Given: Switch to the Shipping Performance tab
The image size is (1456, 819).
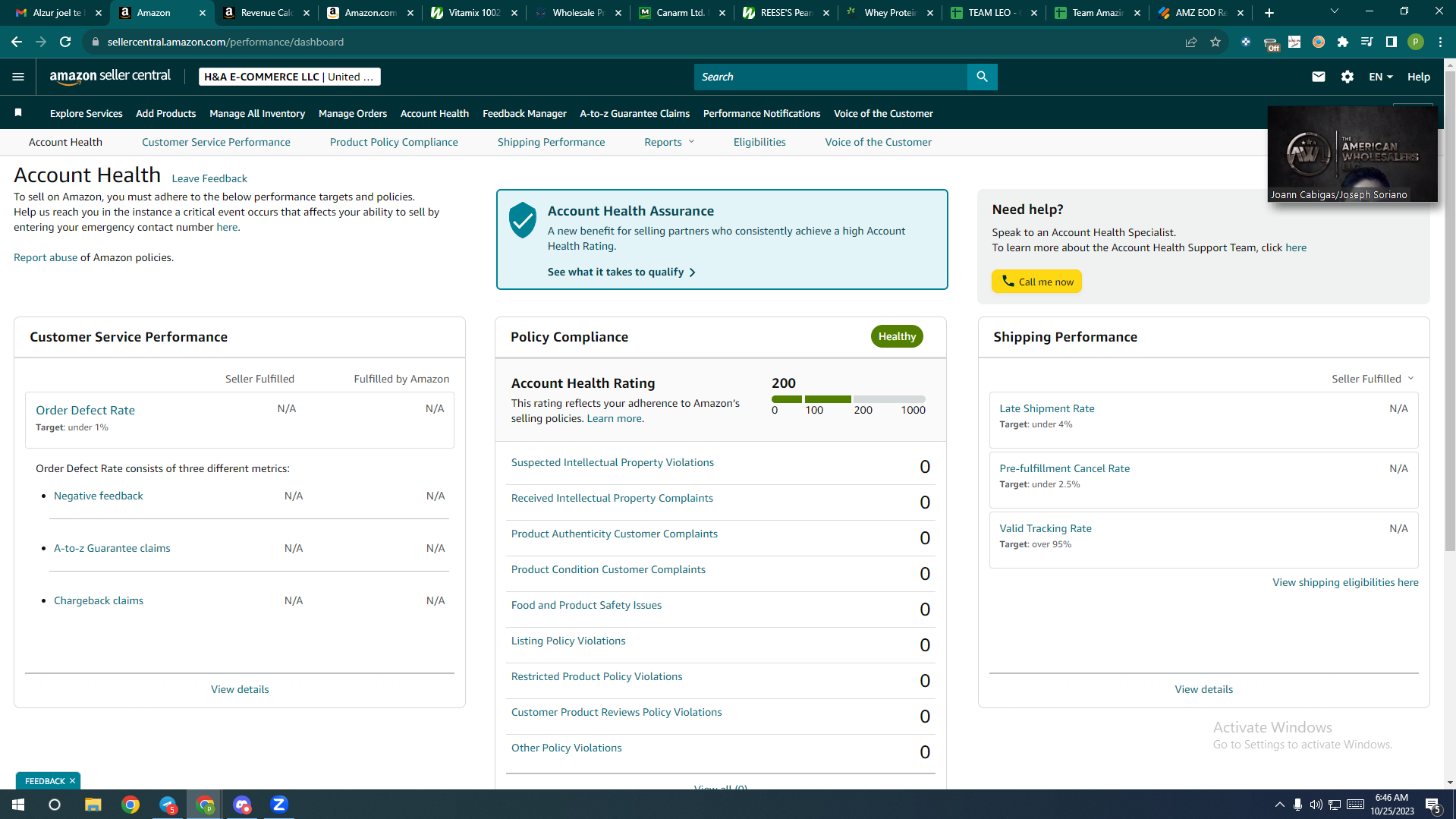Looking at the screenshot, I should (x=551, y=142).
